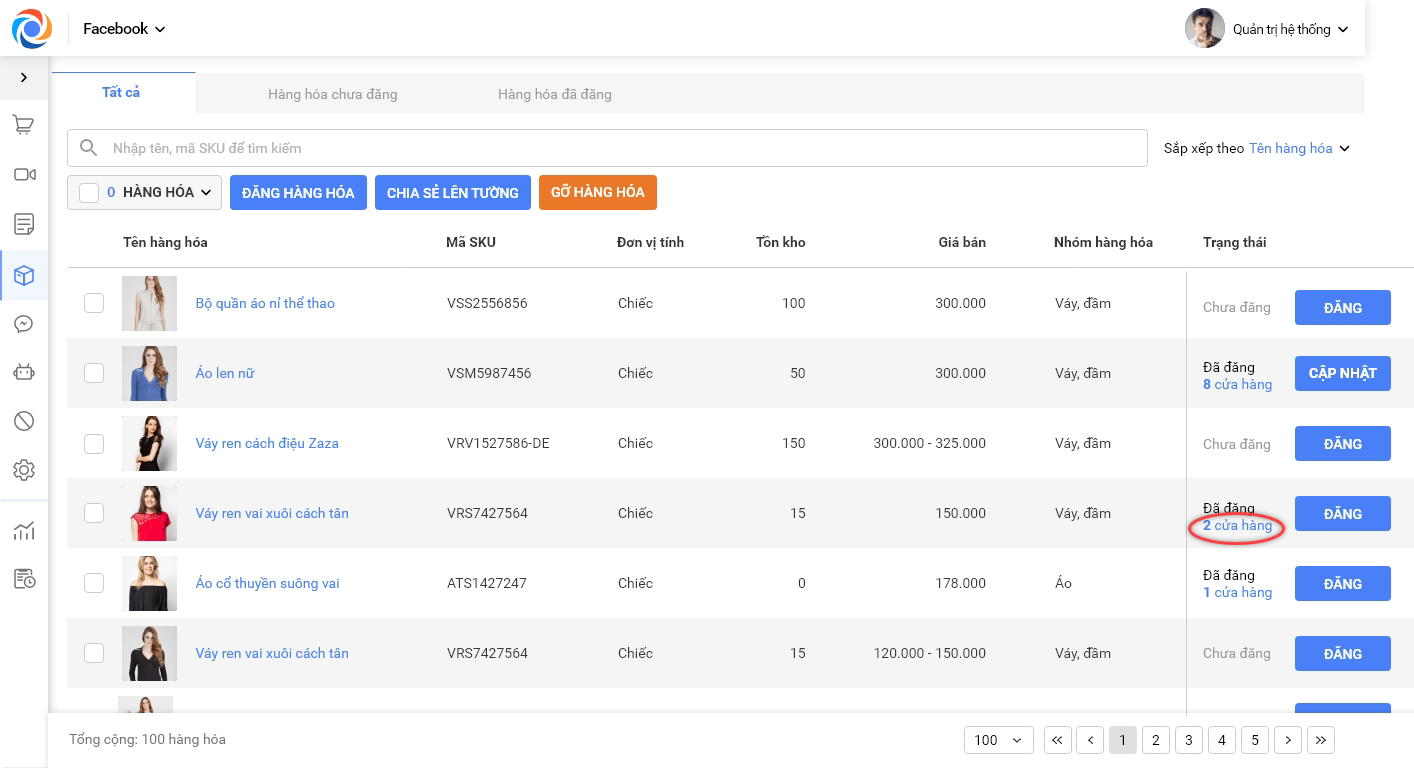Tick the checkbox for Áo len nữ

click(94, 373)
